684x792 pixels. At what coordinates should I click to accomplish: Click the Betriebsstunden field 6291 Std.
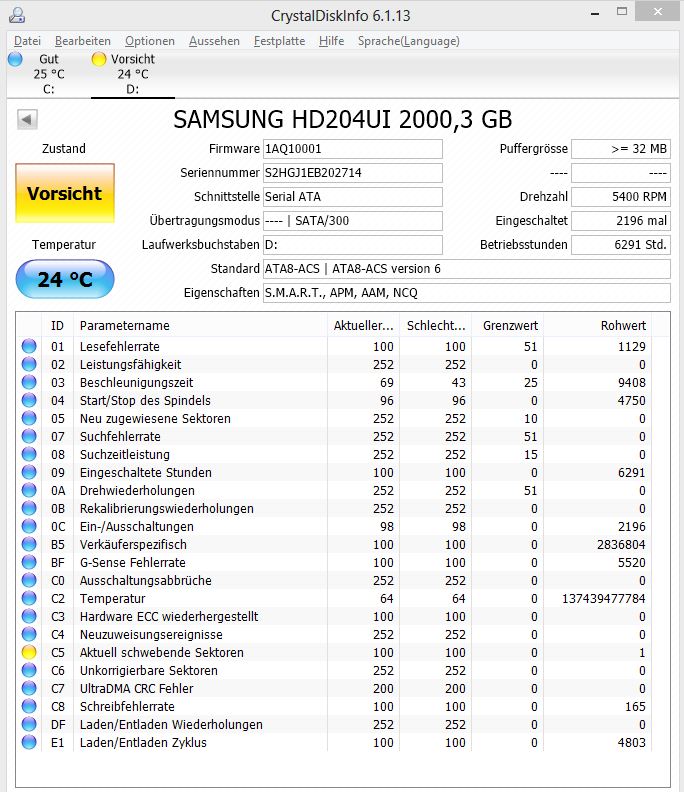click(621, 244)
